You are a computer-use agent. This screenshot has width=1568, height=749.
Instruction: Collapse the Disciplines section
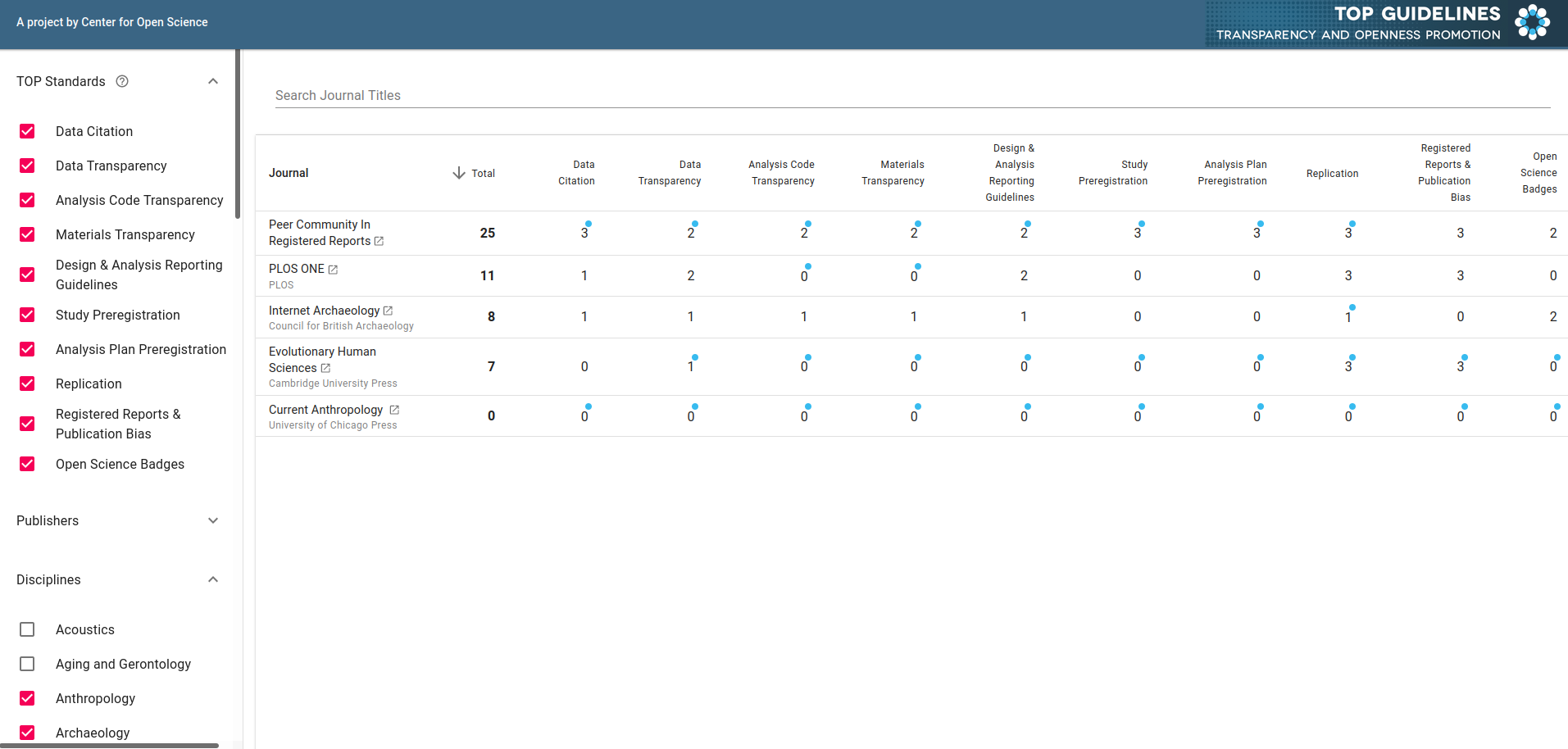[x=213, y=579]
